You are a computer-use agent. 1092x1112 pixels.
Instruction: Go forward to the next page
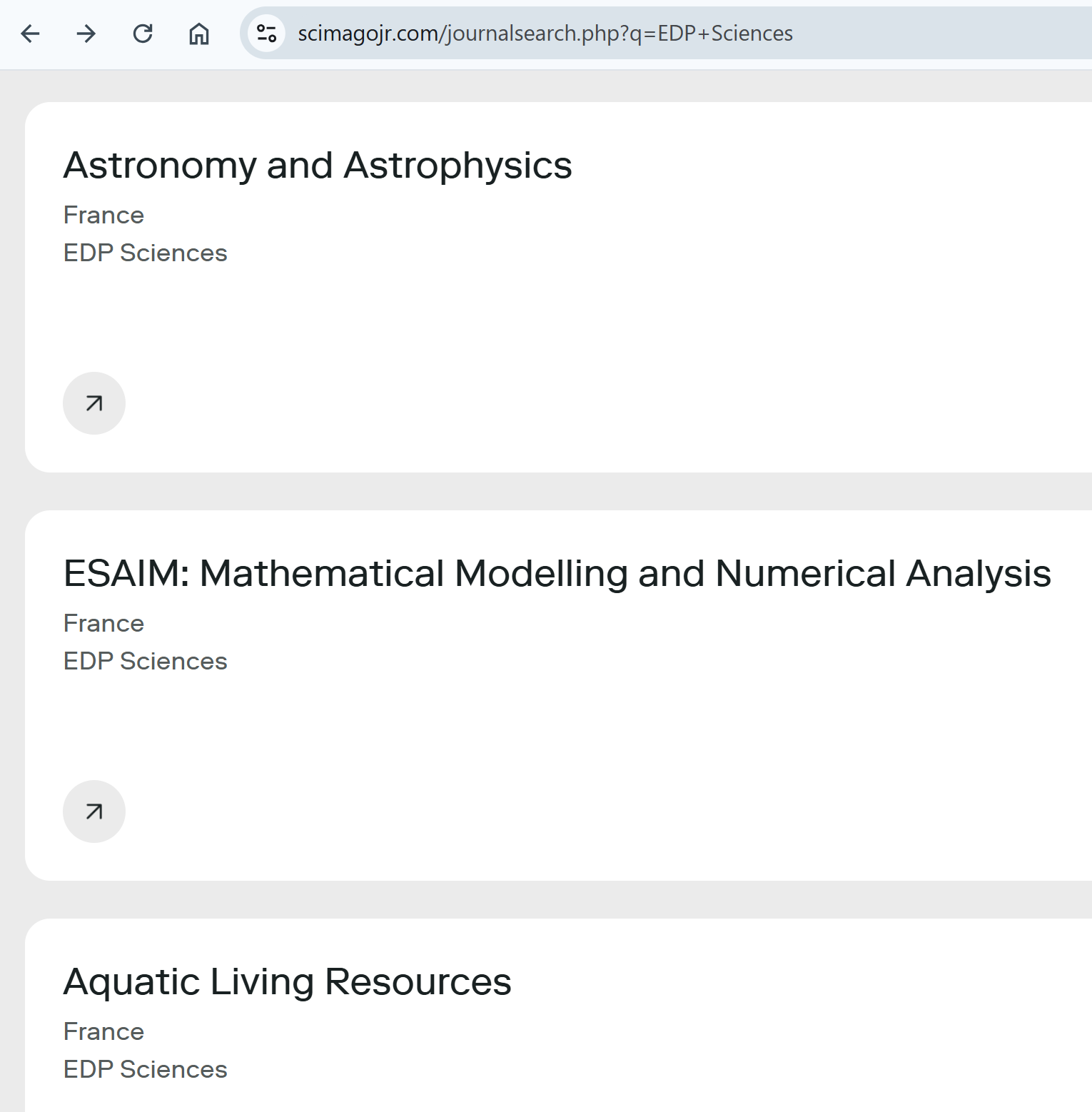click(86, 34)
